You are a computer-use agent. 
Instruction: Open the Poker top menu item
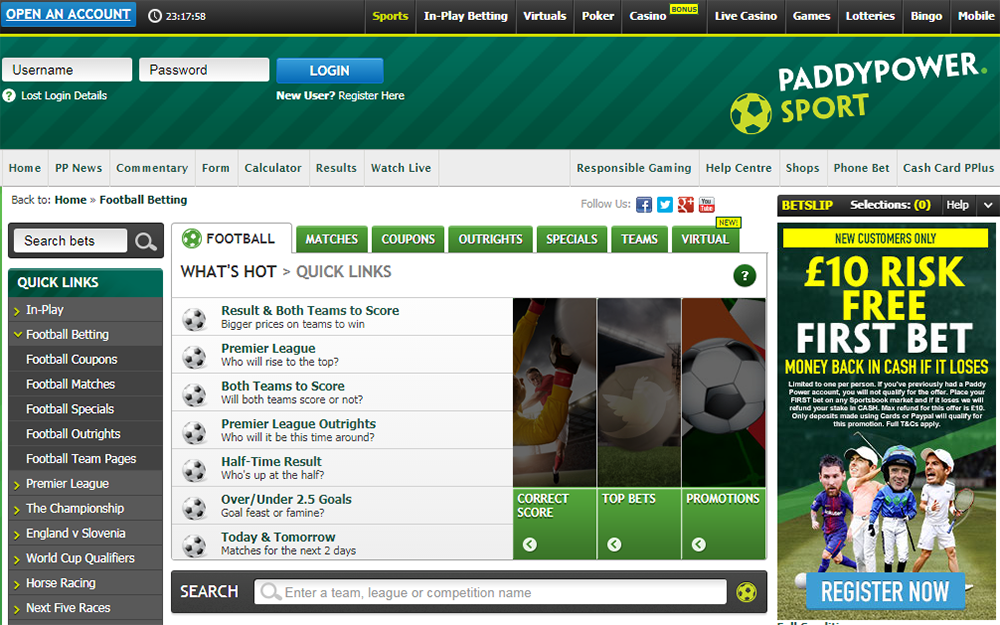pos(598,17)
